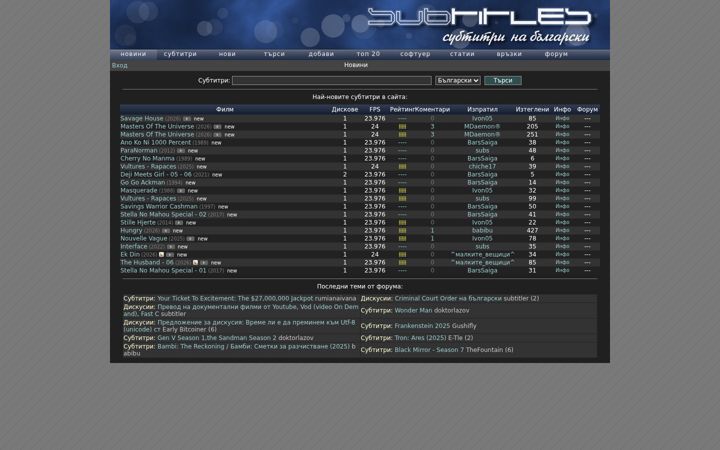Click the gray media icon in Ek Din row

click(170, 255)
